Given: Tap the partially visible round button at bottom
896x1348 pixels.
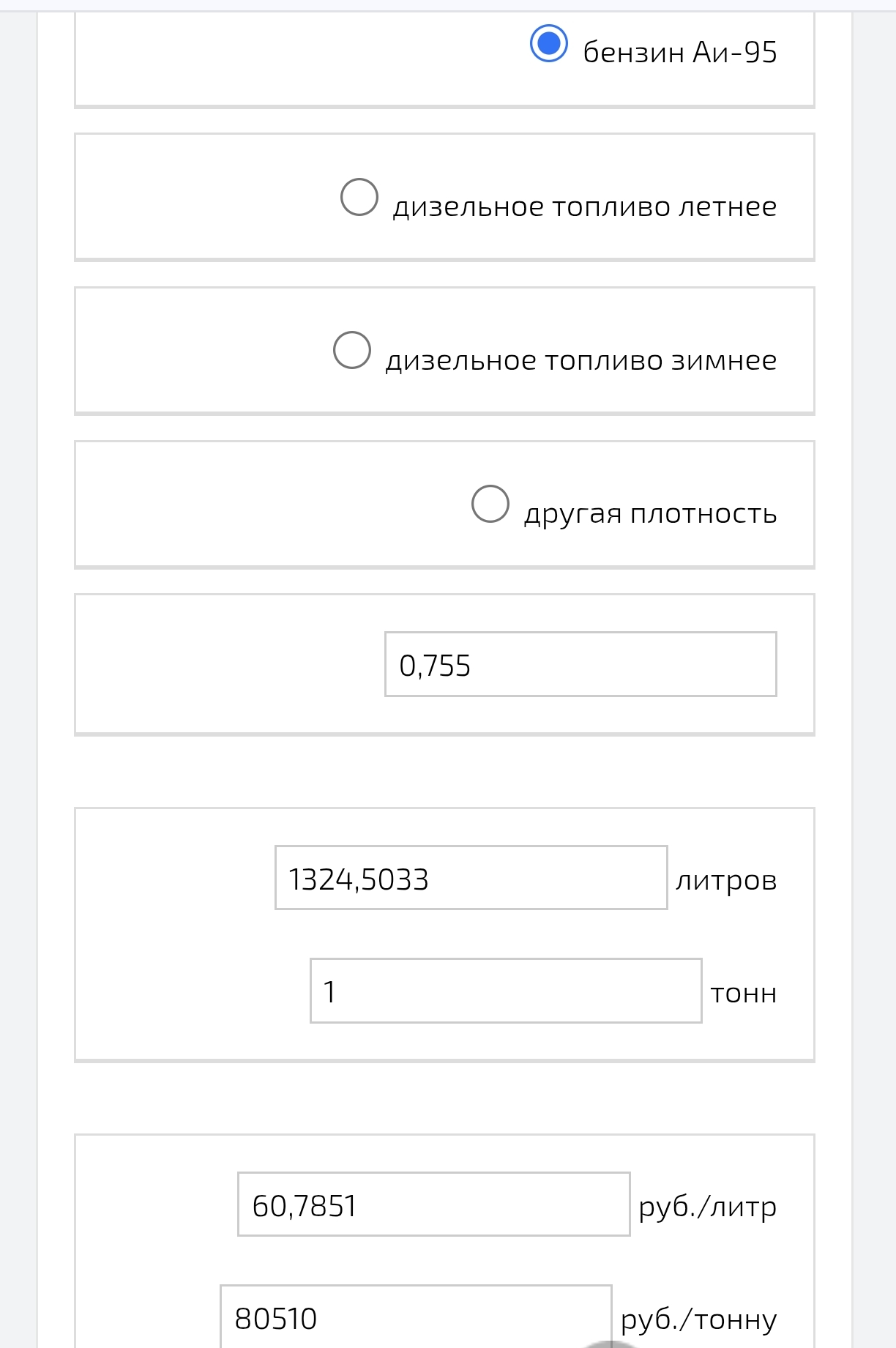Looking at the screenshot, I should [x=611, y=1344].
